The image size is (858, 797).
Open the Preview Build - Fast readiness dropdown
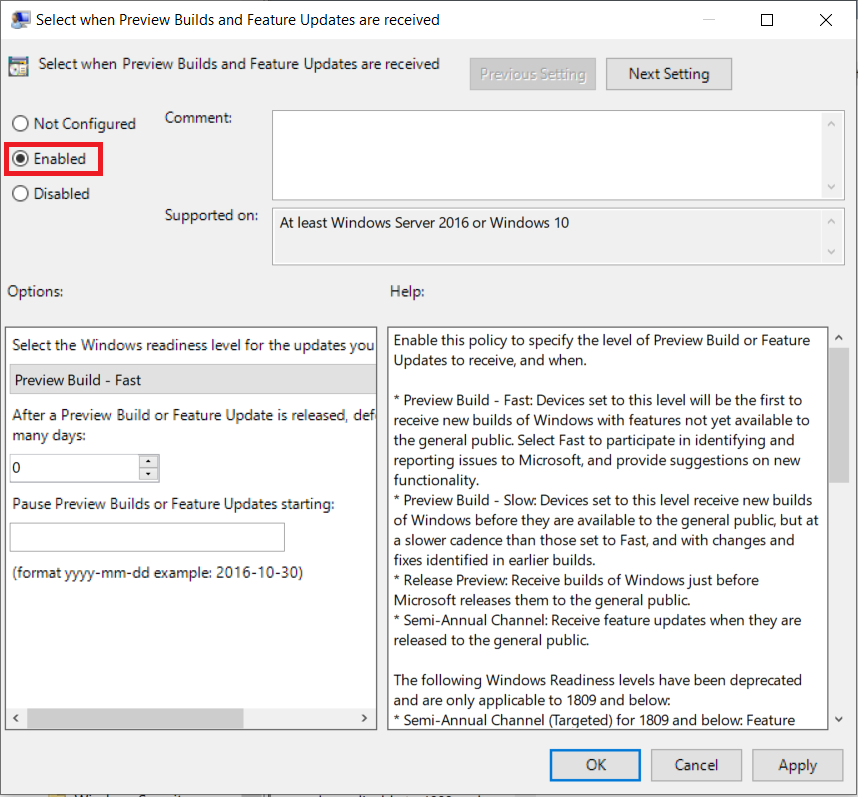click(192, 380)
